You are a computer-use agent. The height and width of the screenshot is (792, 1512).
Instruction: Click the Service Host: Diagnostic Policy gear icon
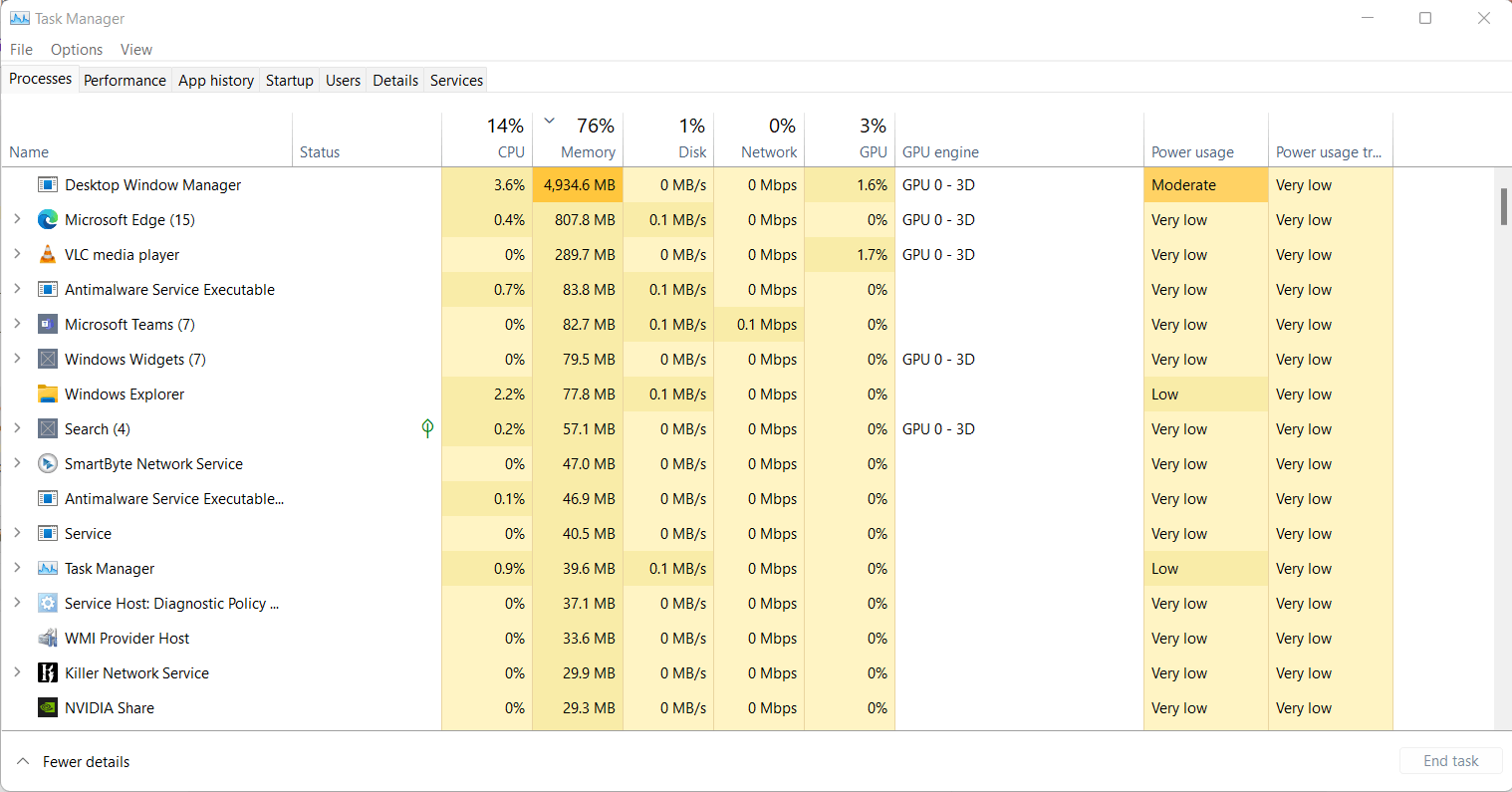[x=47, y=604]
